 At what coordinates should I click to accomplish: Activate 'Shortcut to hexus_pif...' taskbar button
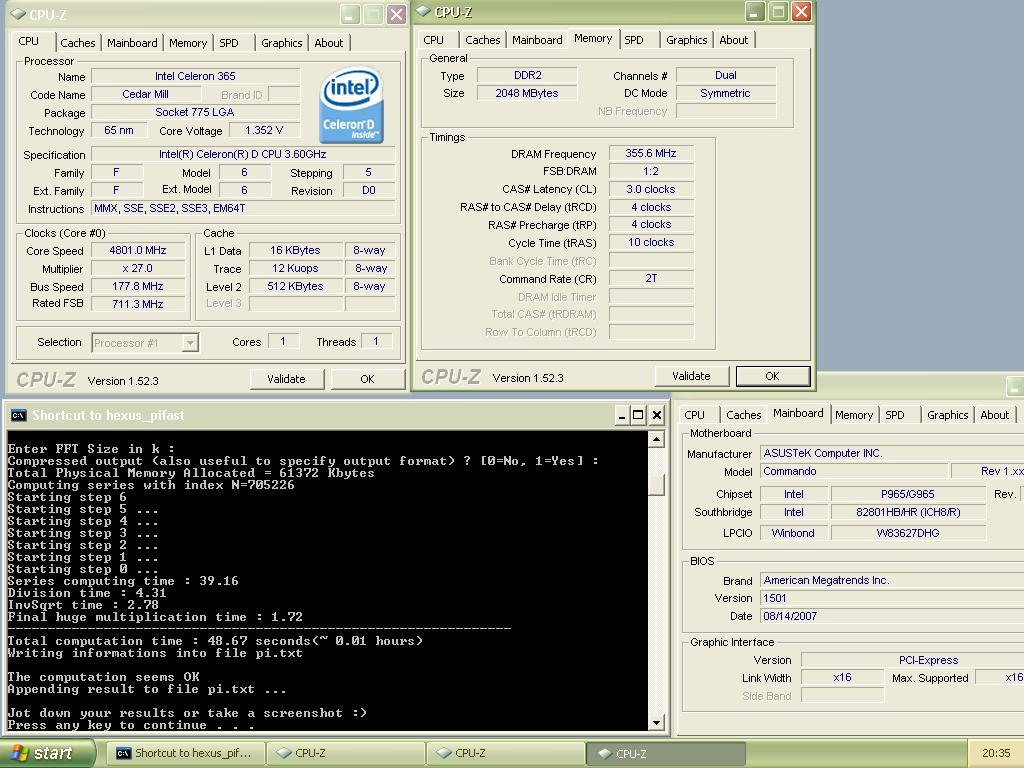click(187, 753)
